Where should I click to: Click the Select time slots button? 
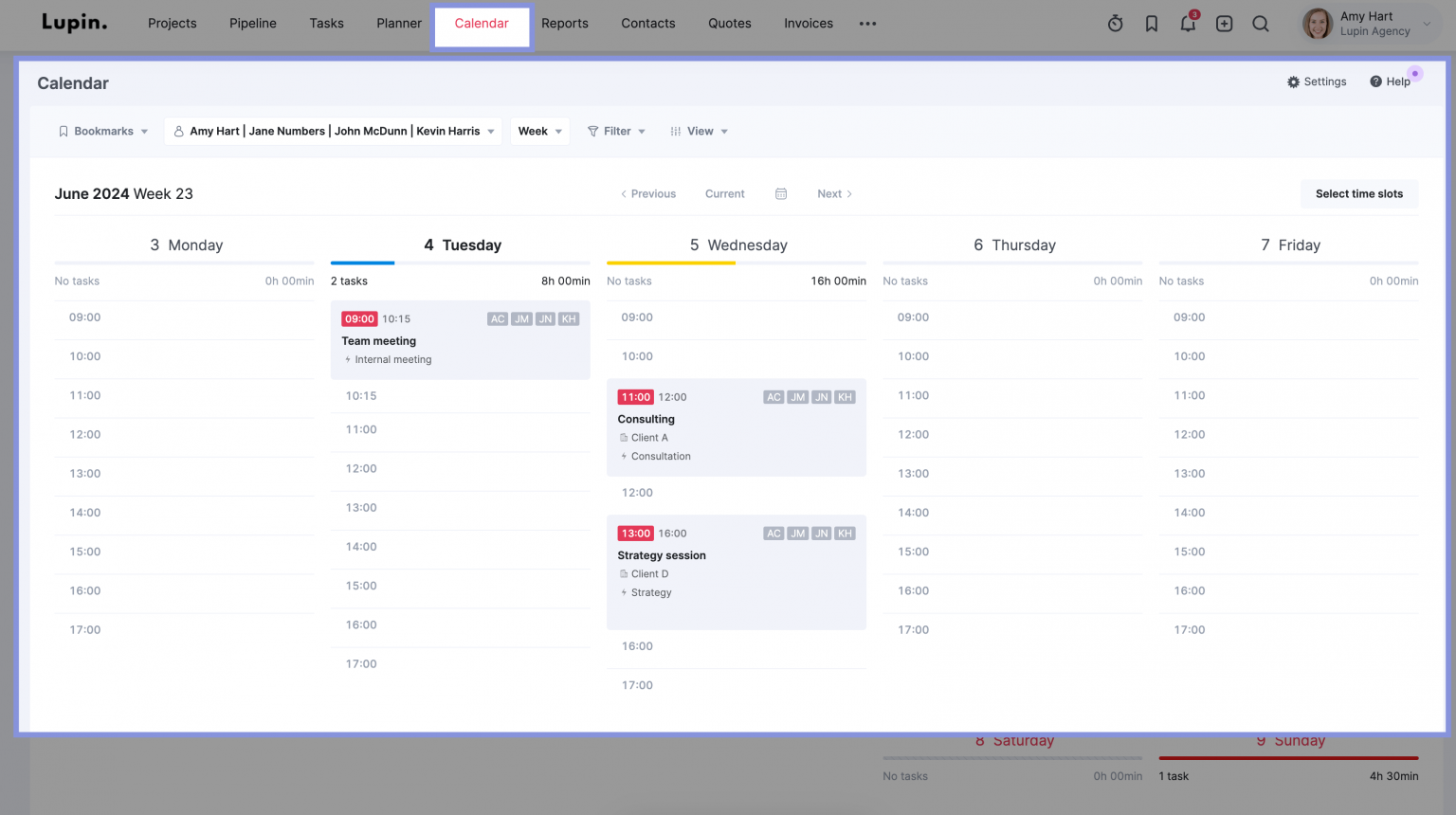pyautogui.click(x=1358, y=193)
